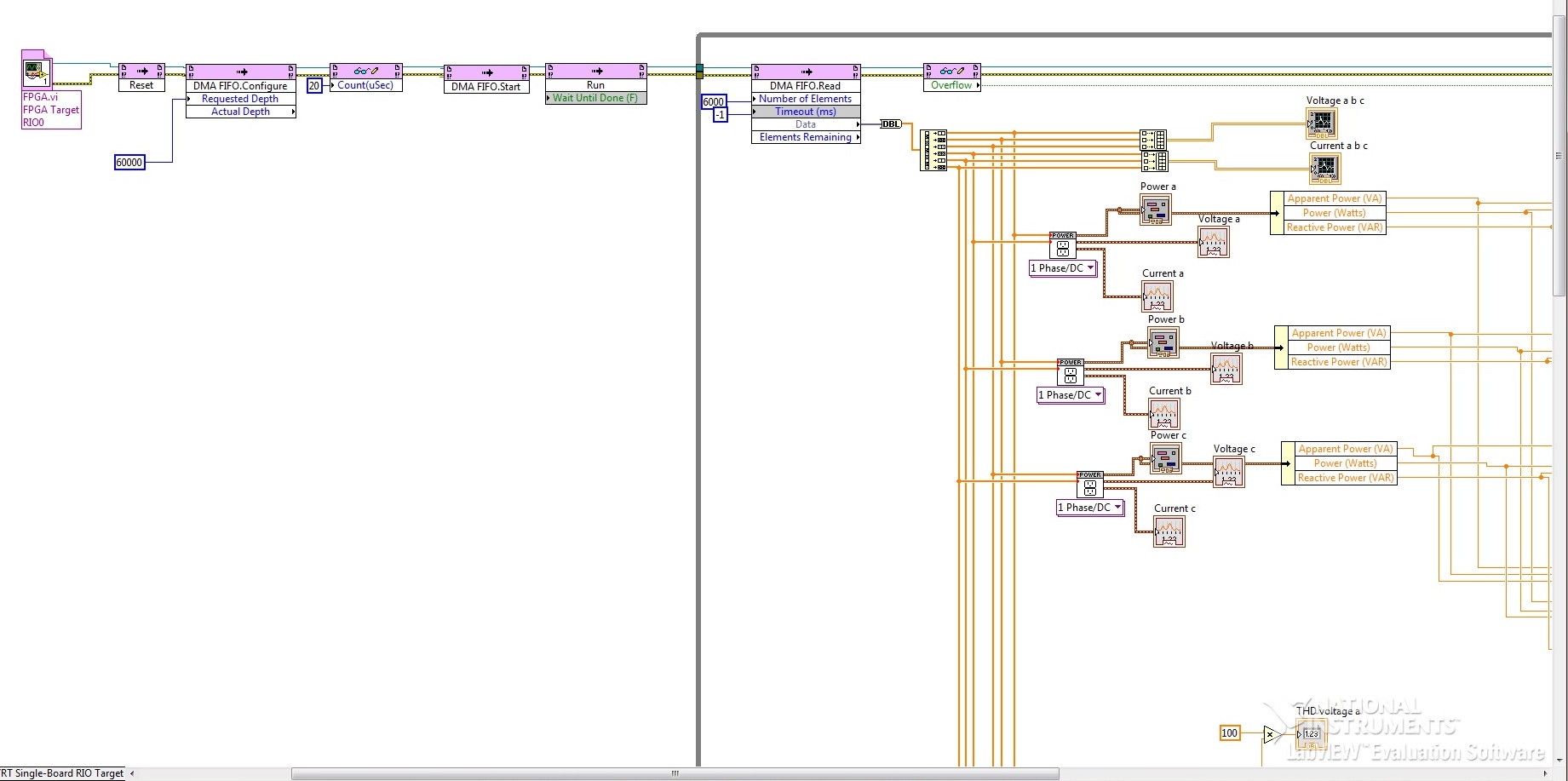1568x781 pixels.
Task: Select the Power b indicator terminal
Action: click(1163, 342)
